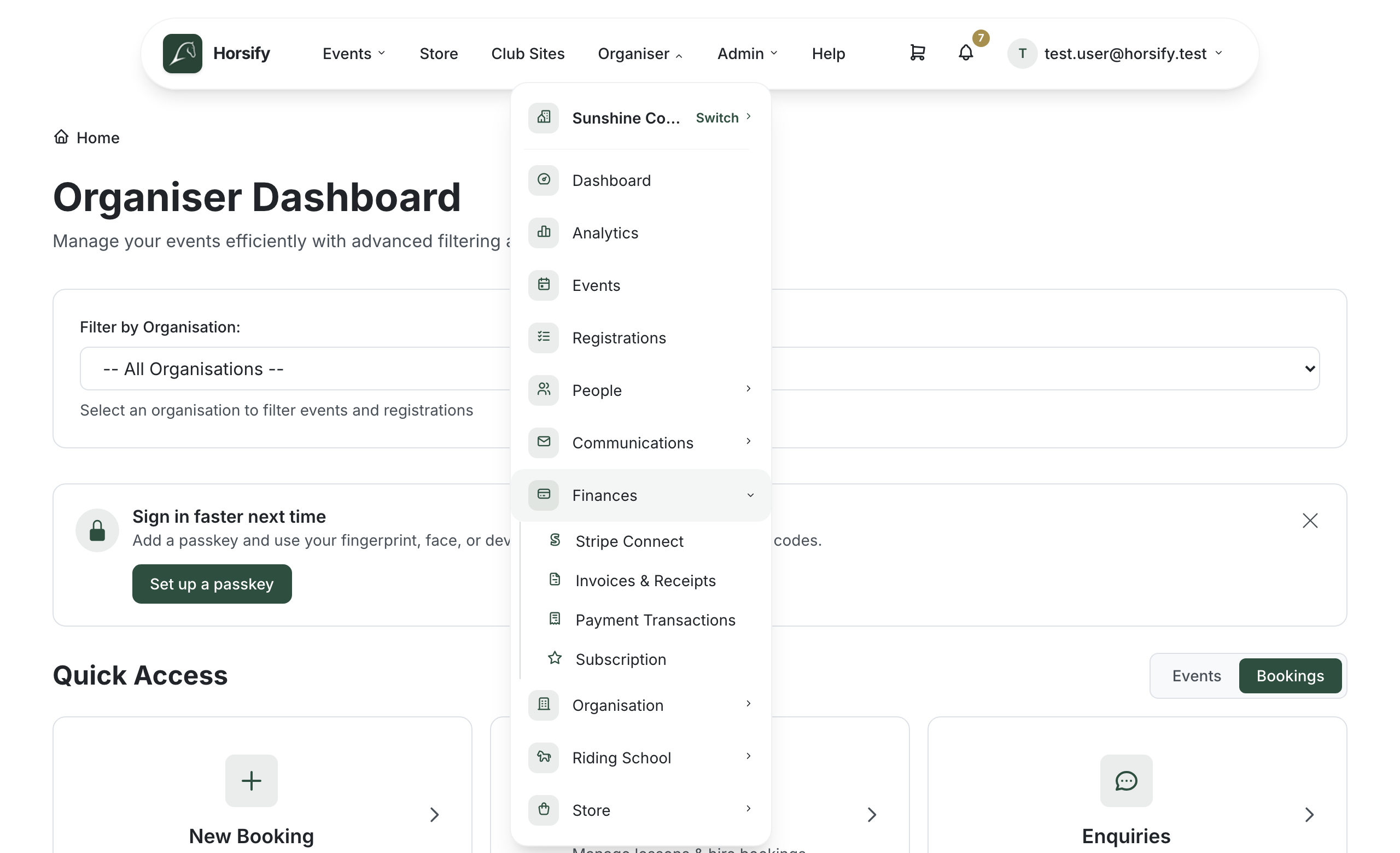Click the Horsify horse logo icon
This screenshot has width=1400, height=853.
click(183, 54)
